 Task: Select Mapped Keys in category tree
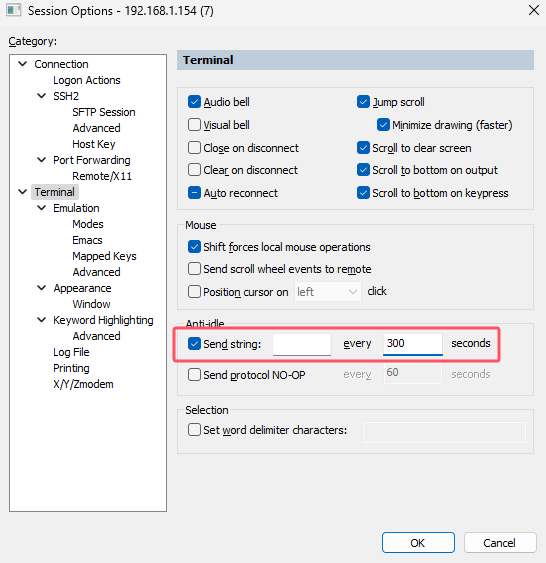coord(104,256)
